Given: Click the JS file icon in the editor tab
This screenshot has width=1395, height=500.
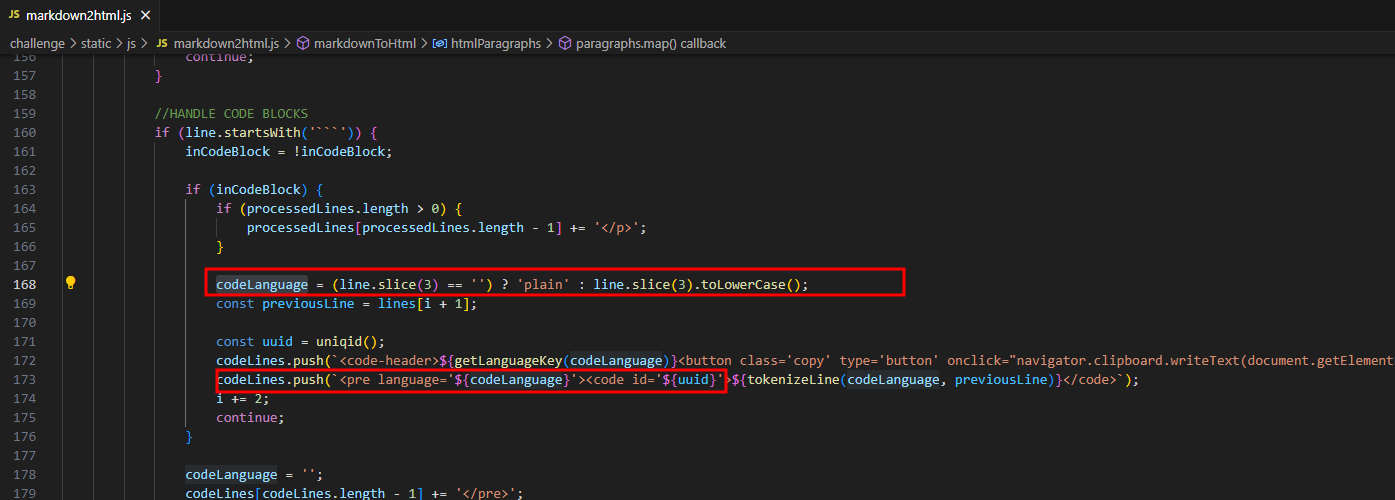Looking at the screenshot, I should pos(13,15).
